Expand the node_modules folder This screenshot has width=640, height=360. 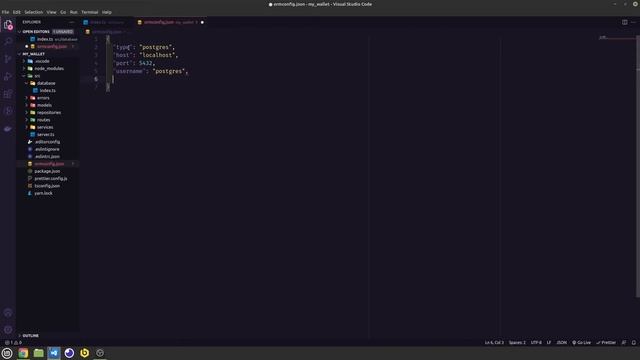click(x=49, y=69)
